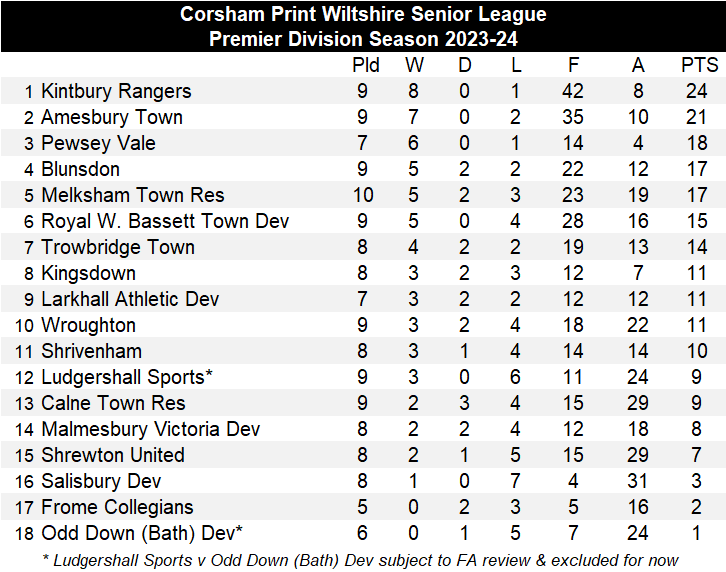Click the PTS column header
Viewport: 726px width, 572px height.
(700, 65)
